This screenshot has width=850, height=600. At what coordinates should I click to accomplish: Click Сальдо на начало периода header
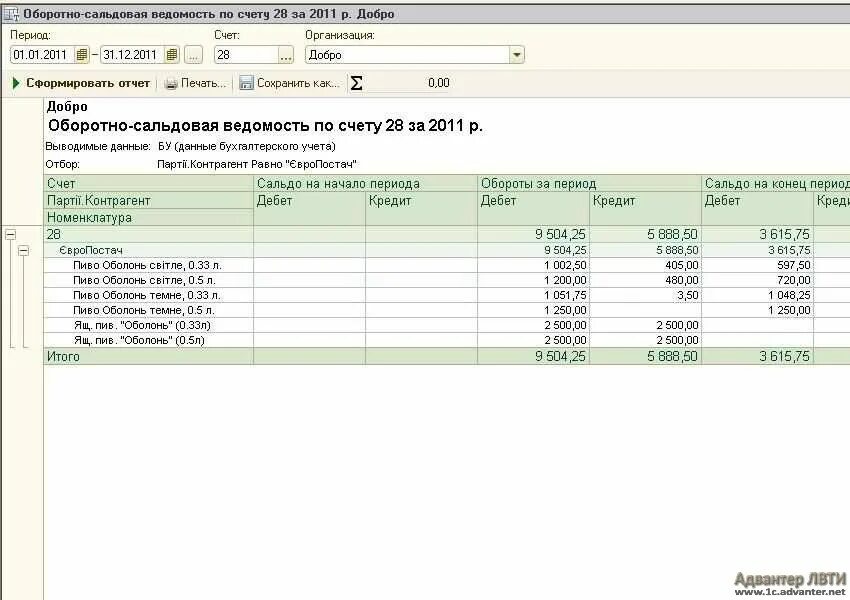(365, 183)
